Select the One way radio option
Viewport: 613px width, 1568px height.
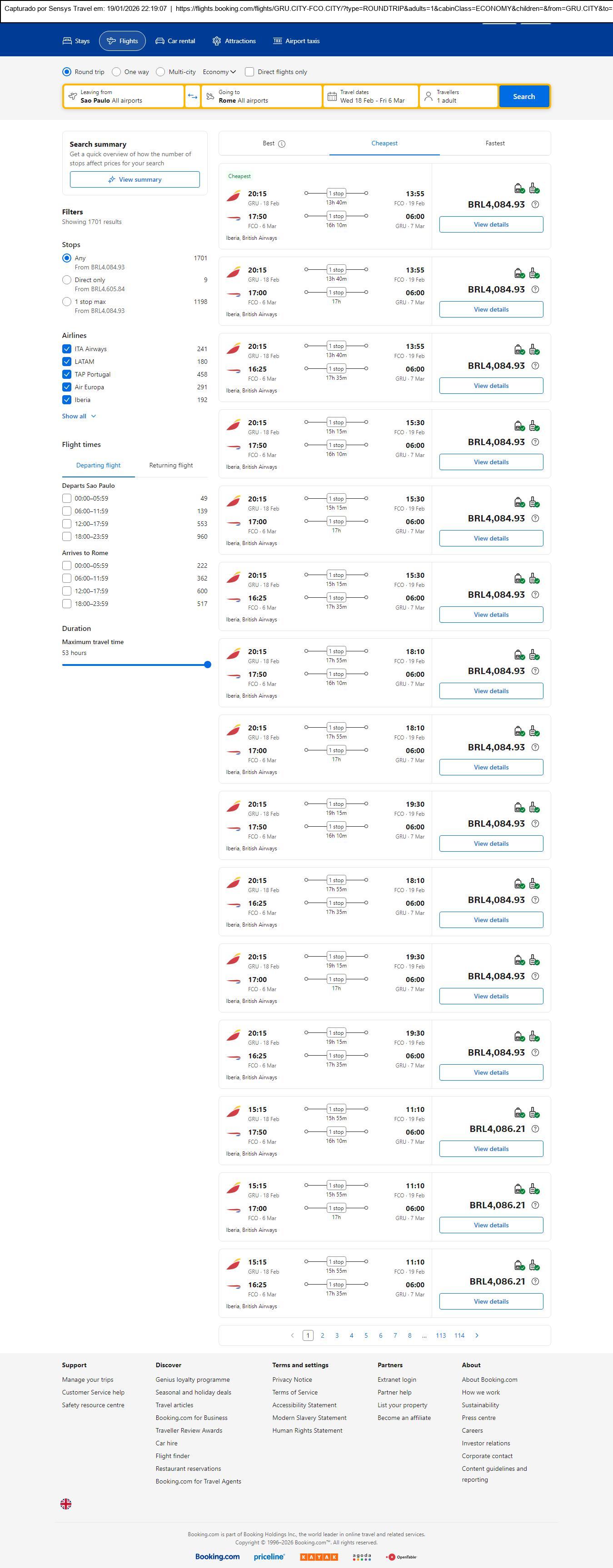point(117,72)
